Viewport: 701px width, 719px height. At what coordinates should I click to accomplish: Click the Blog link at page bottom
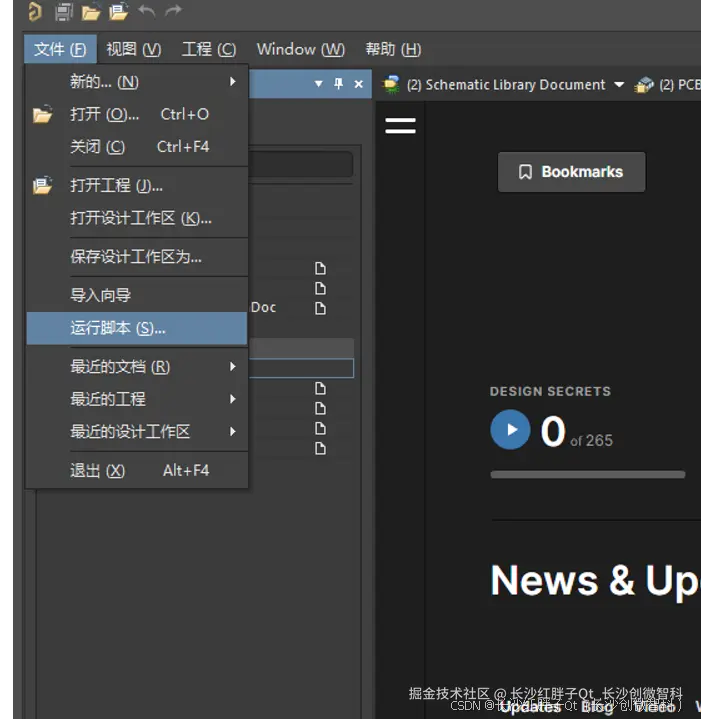click(597, 707)
